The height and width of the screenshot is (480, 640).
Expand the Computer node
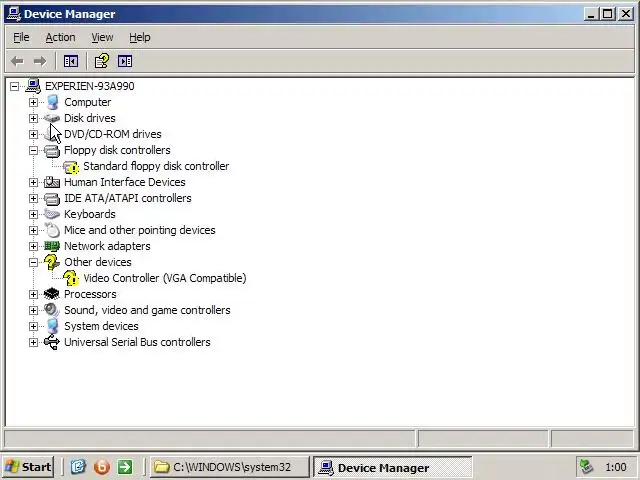[33, 102]
